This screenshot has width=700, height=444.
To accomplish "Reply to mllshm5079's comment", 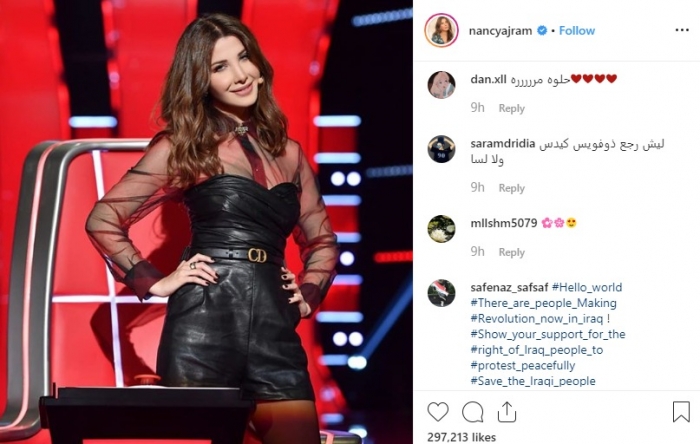I will 512,253.
